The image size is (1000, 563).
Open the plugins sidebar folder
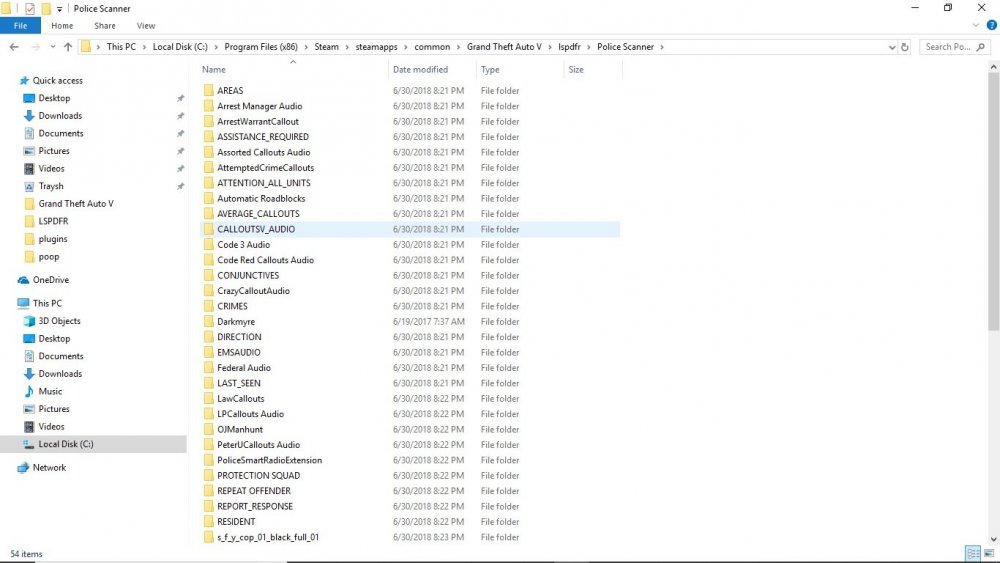tap(52, 238)
